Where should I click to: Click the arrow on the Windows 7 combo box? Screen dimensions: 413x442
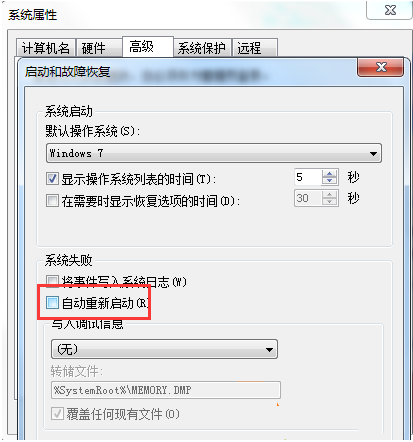coord(373,154)
